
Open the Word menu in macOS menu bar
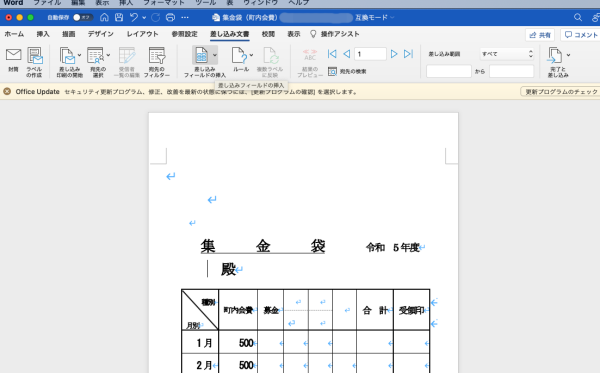[13, 3]
